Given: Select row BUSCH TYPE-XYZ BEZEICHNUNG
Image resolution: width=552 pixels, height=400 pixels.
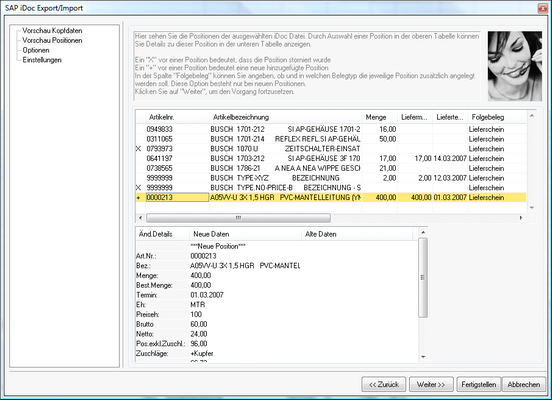Looking at the screenshot, I should tap(331, 178).
